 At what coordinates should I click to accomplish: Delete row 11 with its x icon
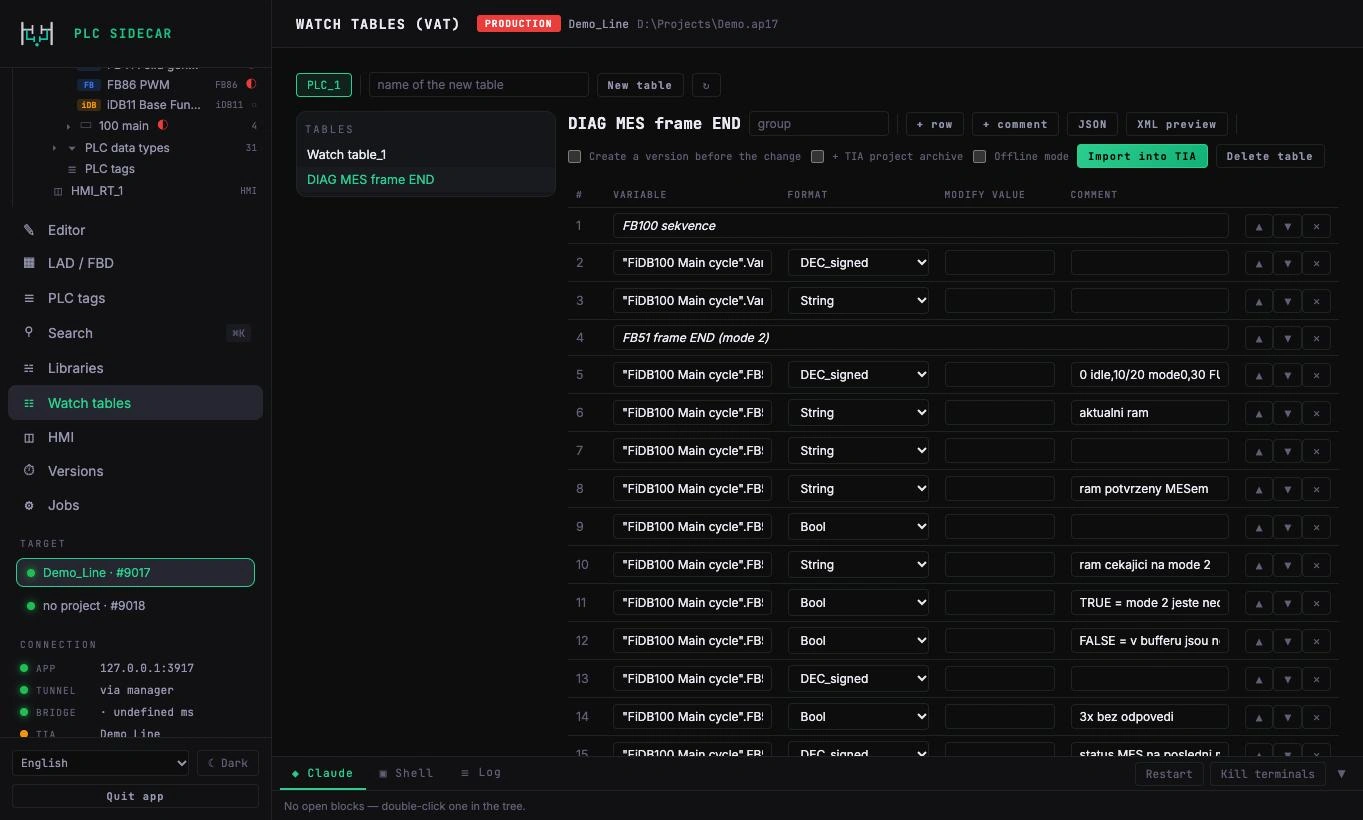coord(1317,603)
